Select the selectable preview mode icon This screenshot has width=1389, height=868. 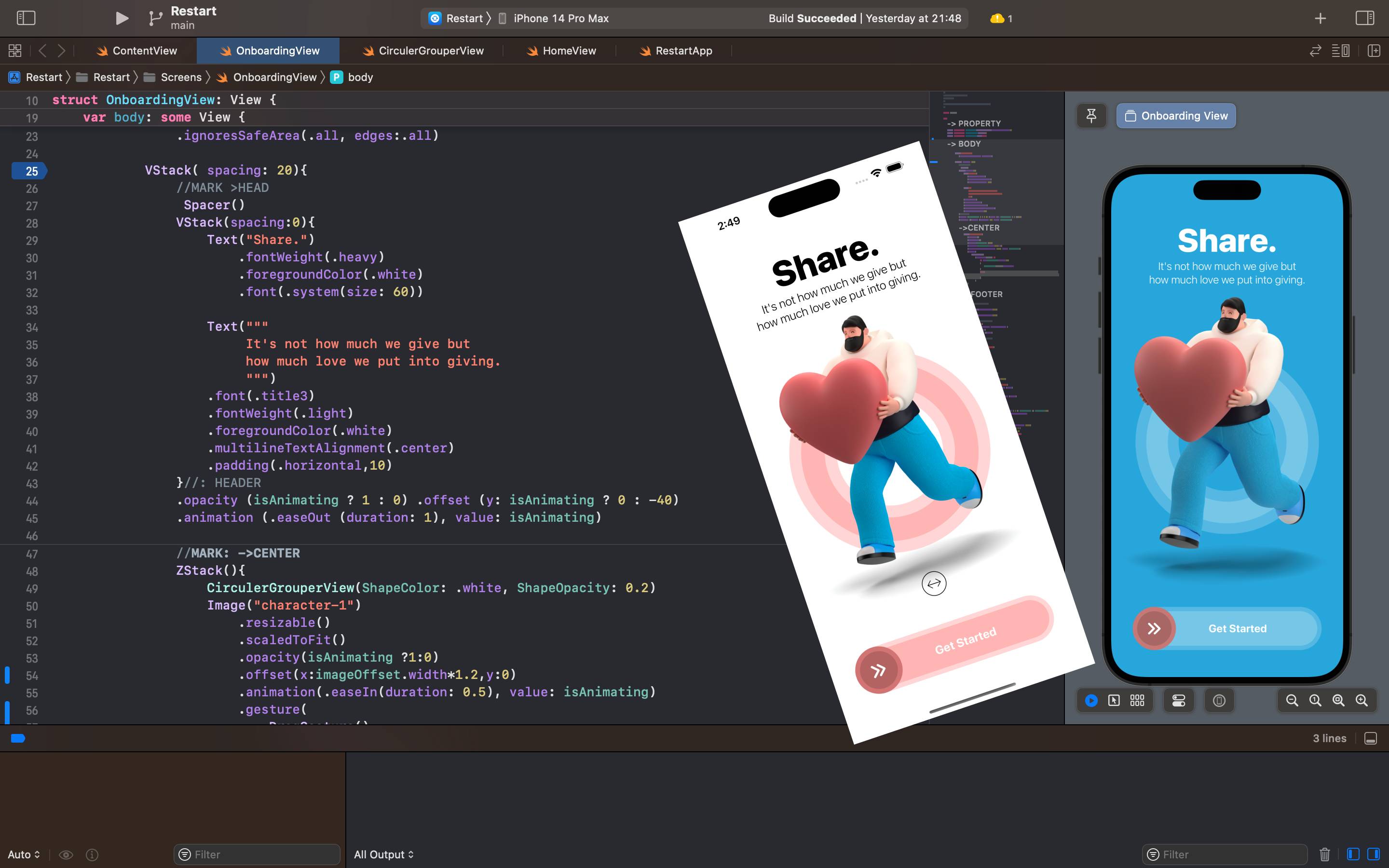(1114, 700)
